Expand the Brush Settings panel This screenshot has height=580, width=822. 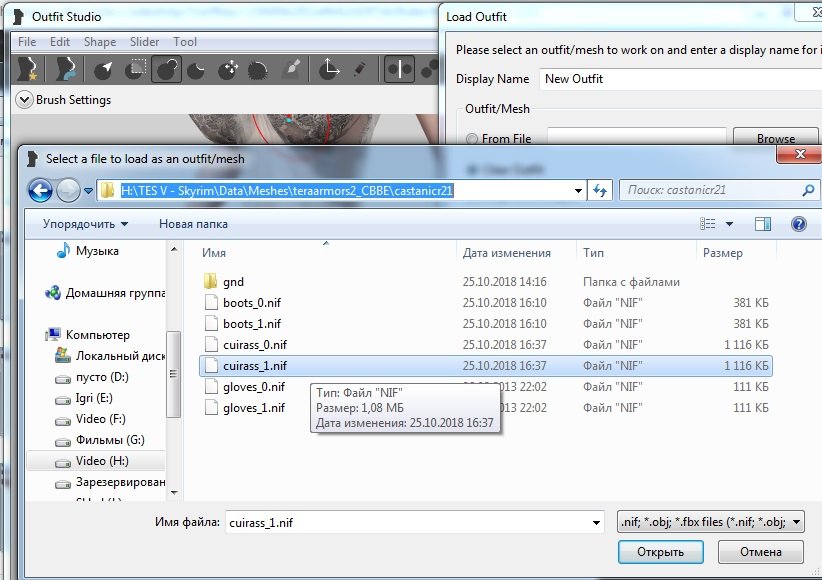tap(24, 100)
